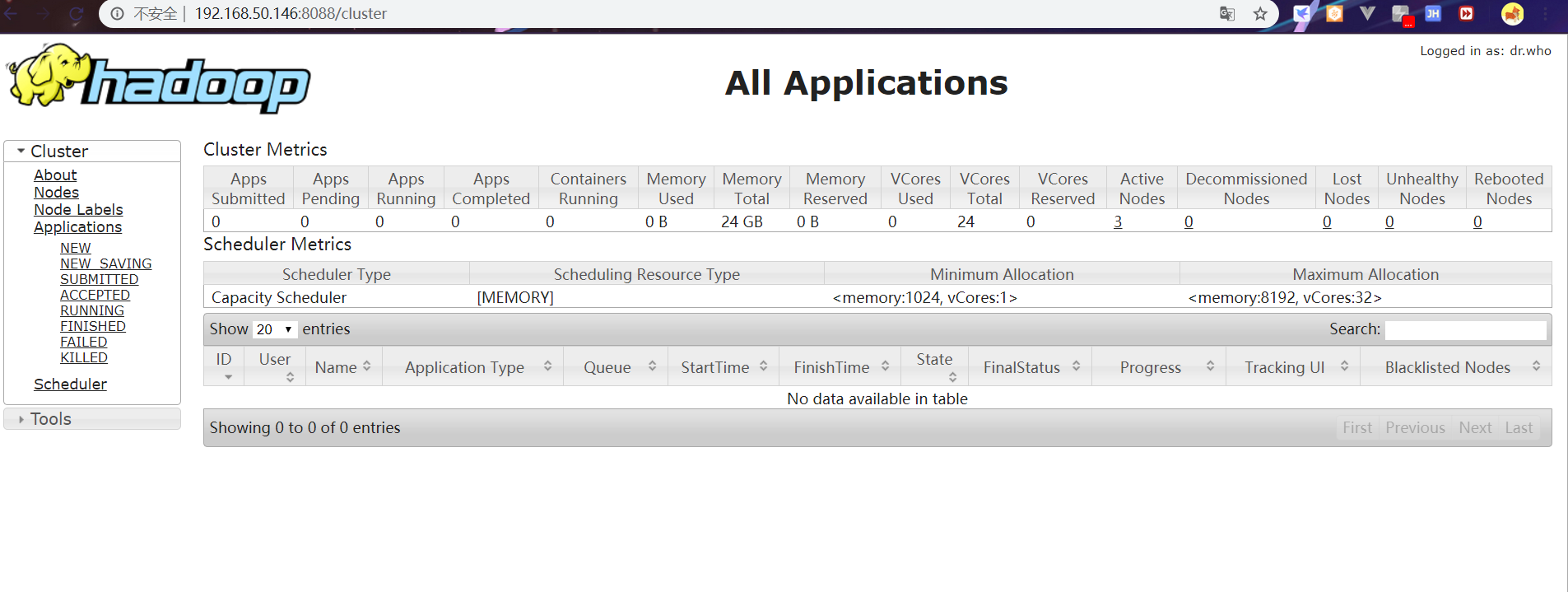Image resolution: width=1568 pixels, height=592 pixels.
Task: Click the Last pagination button
Action: [1519, 427]
